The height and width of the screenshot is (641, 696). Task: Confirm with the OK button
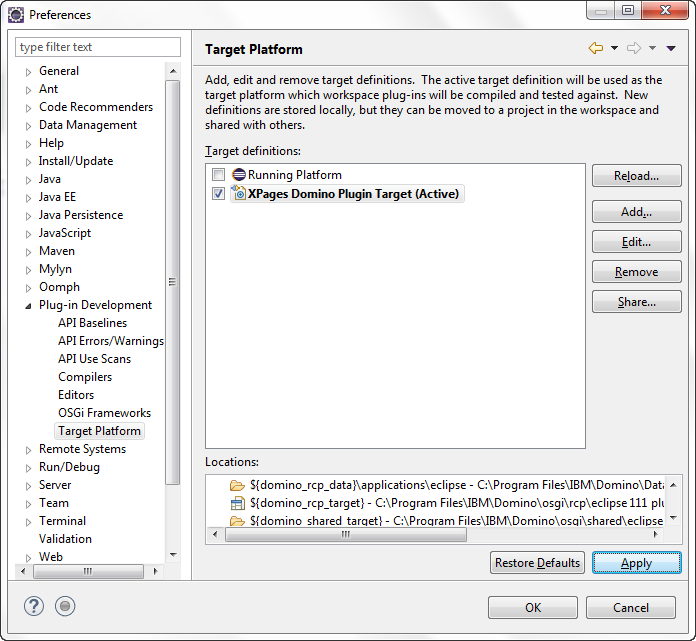click(533, 608)
